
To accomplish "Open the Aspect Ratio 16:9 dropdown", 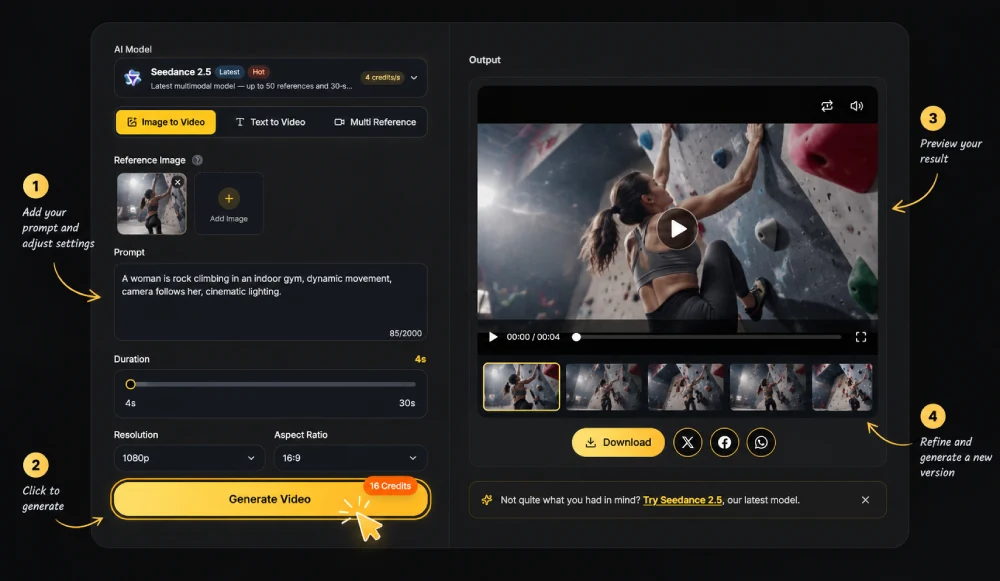I will tap(350, 458).
